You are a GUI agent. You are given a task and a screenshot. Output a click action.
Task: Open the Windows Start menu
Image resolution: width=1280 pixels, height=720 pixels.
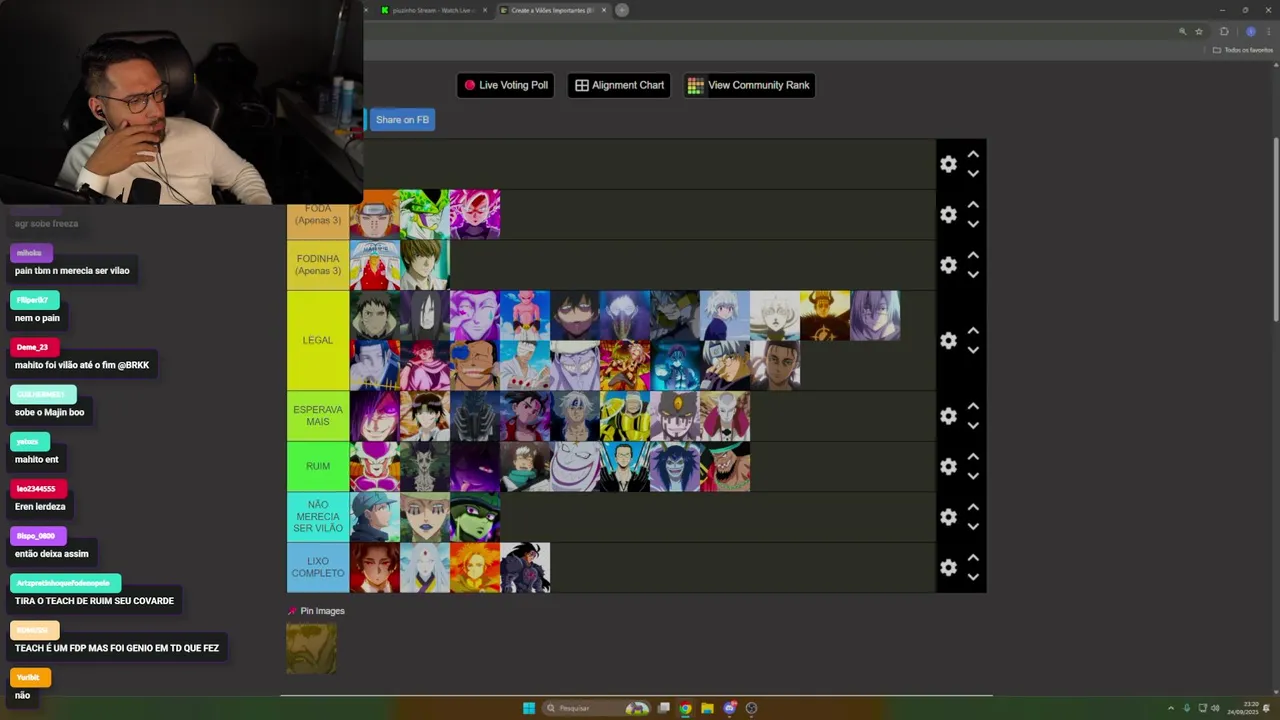529,708
